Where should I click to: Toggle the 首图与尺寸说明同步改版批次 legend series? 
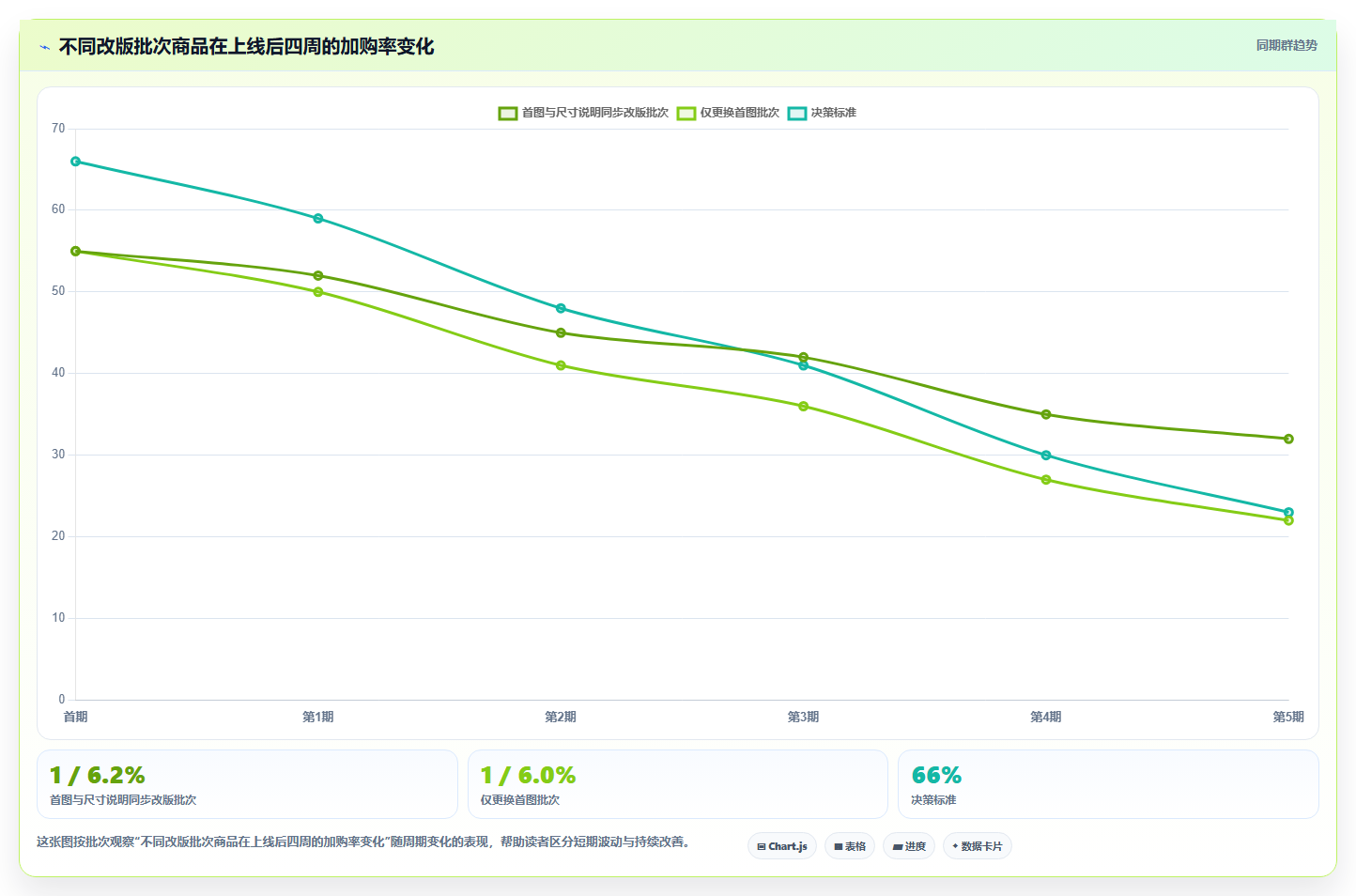[583, 113]
